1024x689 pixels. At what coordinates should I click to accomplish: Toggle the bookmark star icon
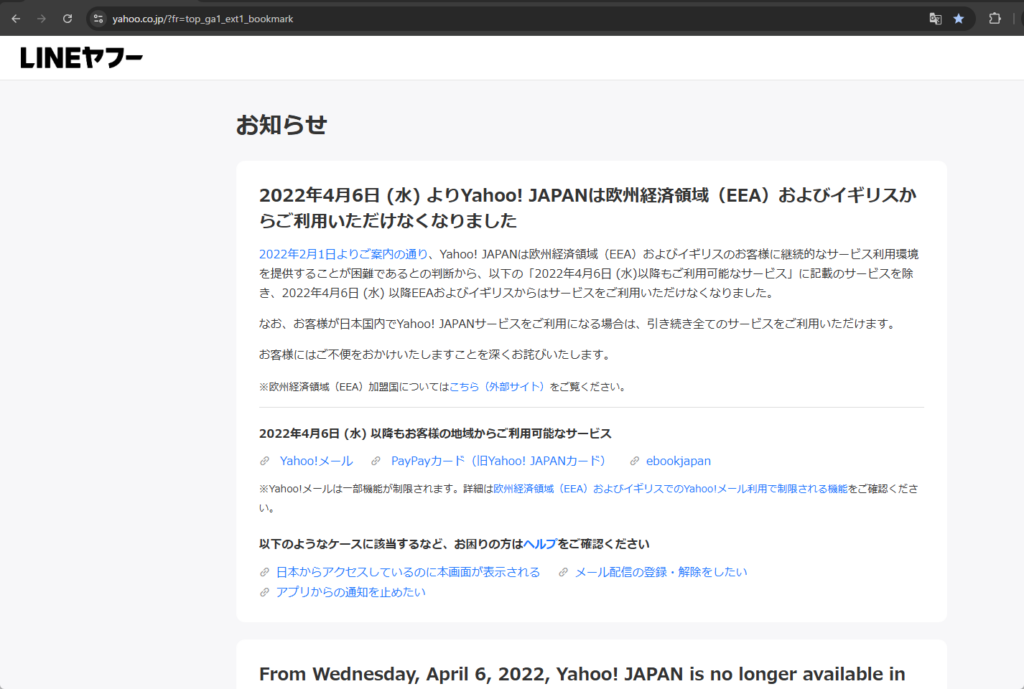pos(959,19)
